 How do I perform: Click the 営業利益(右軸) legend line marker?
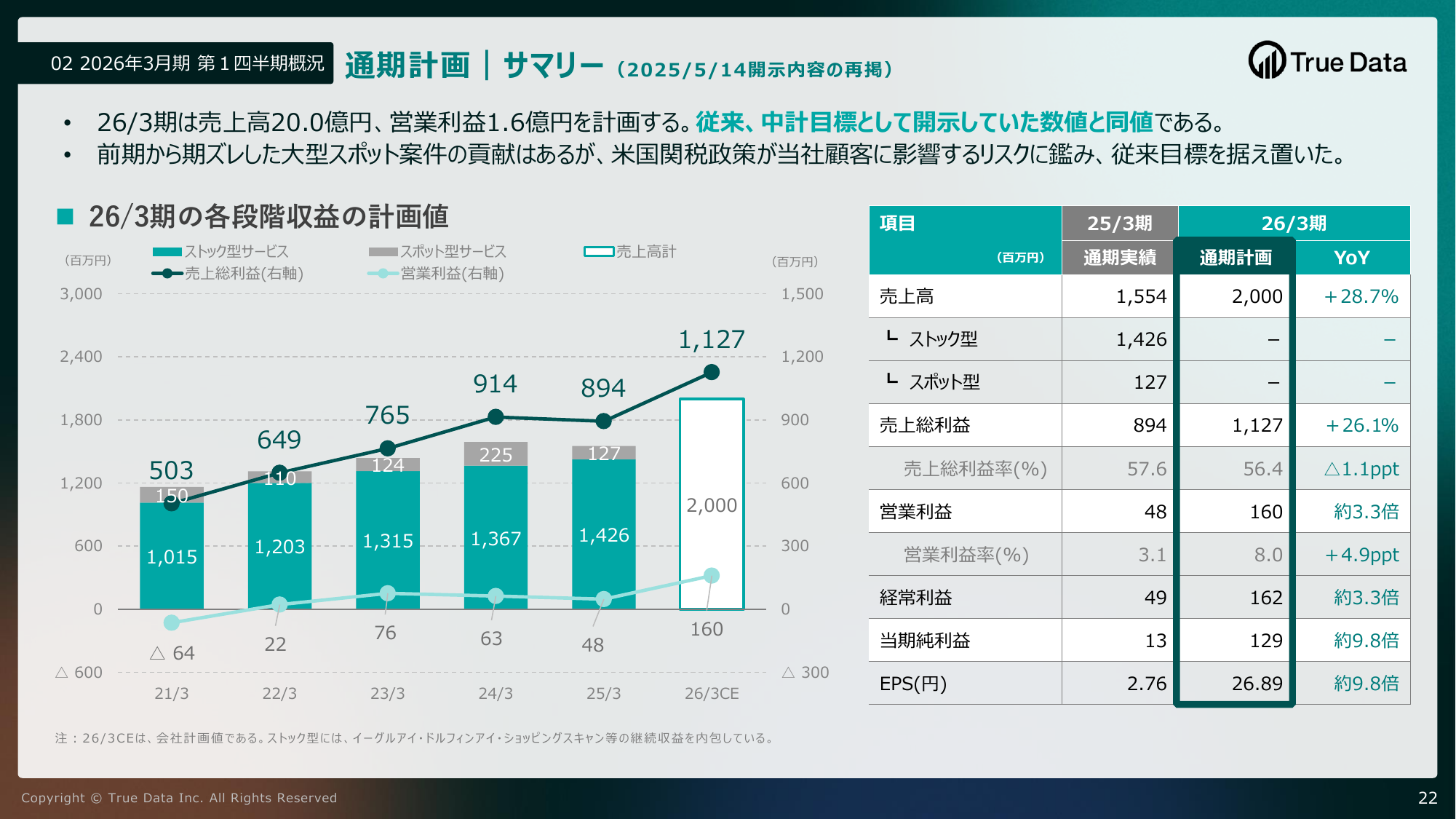coord(383,274)
